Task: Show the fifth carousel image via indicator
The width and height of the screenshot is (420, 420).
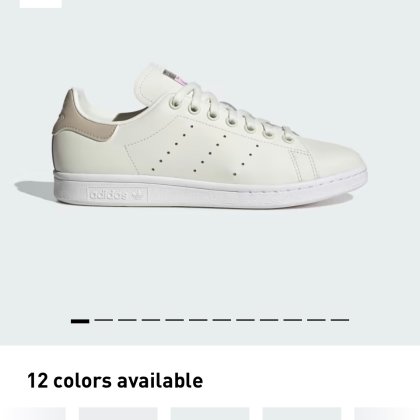Action: 175,320
